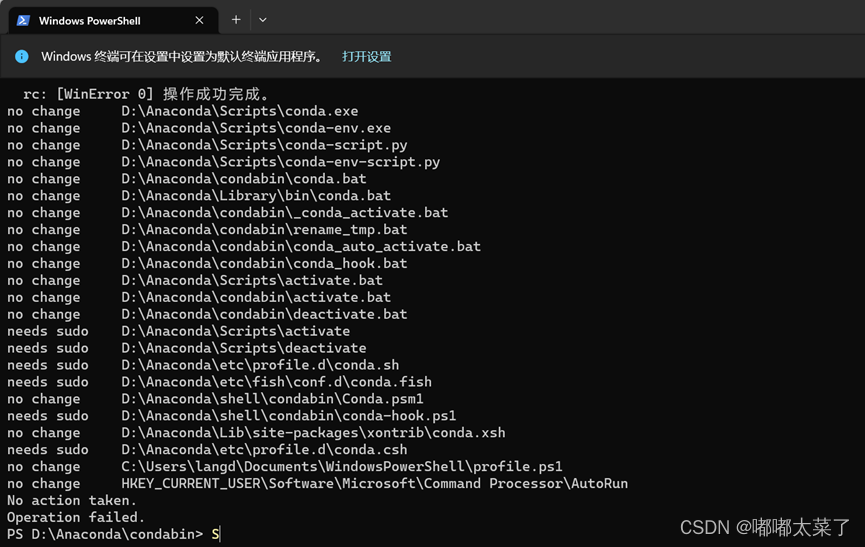
Task: Click path condabin\conda_auto_activate.bat
Action: [301, 246]
